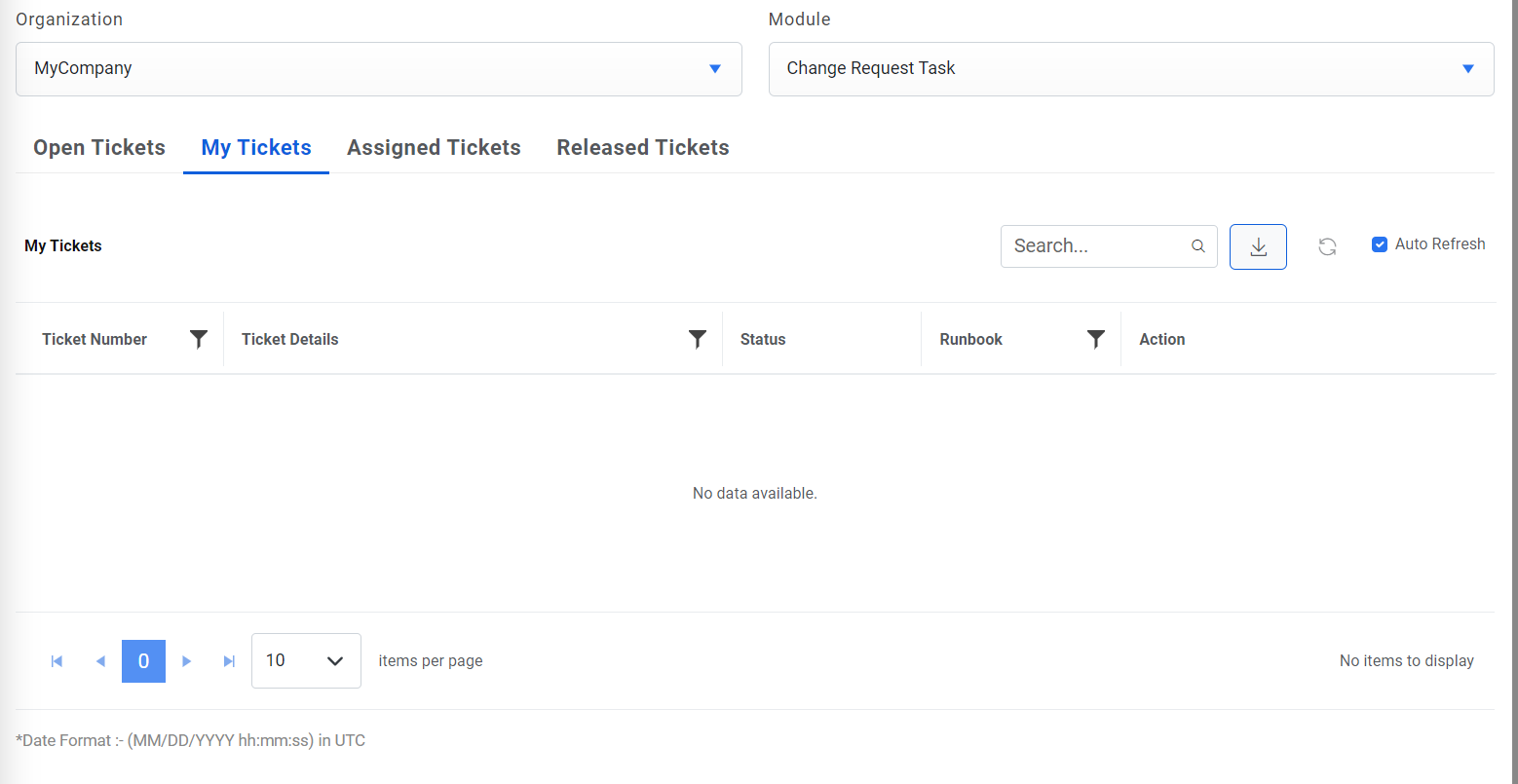The width and height of the screenshot is (1518, 784).
Task: Click the Status column header
Action: click(x=763, y=339)
